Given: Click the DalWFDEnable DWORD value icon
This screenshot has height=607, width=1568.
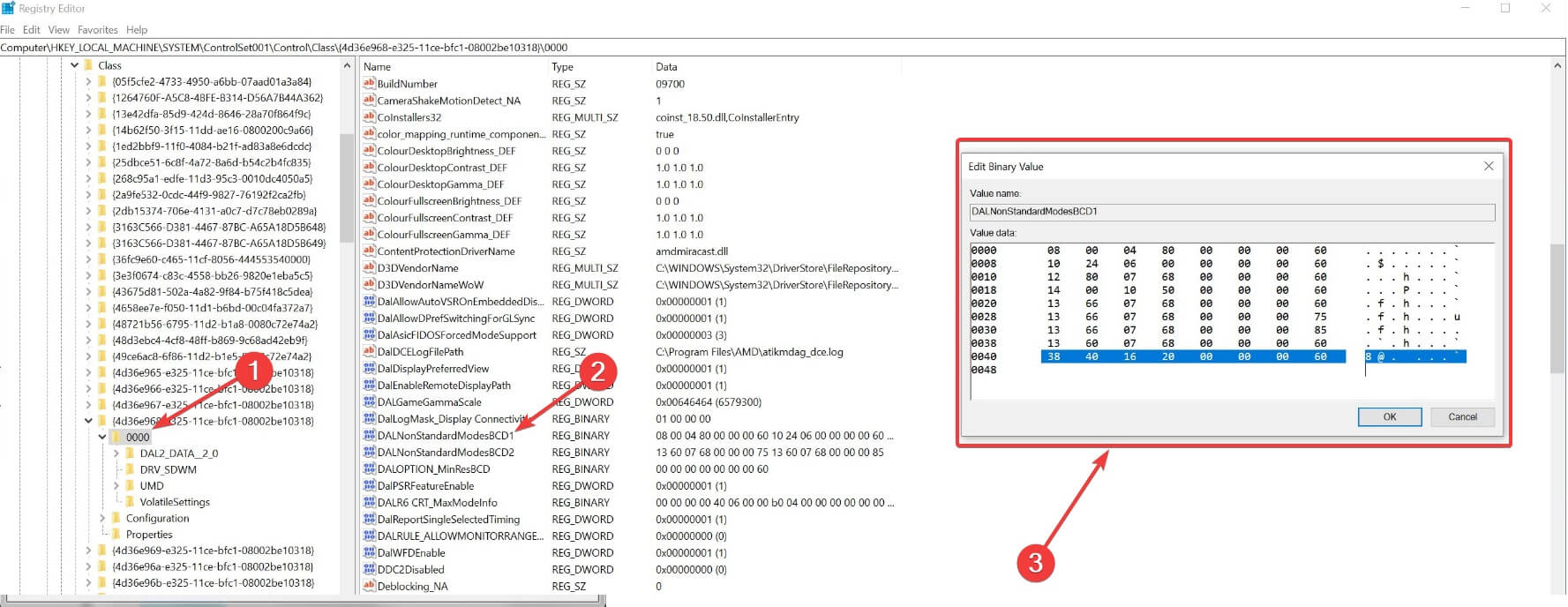Looking at the screenshot, I should click(369, 553).
